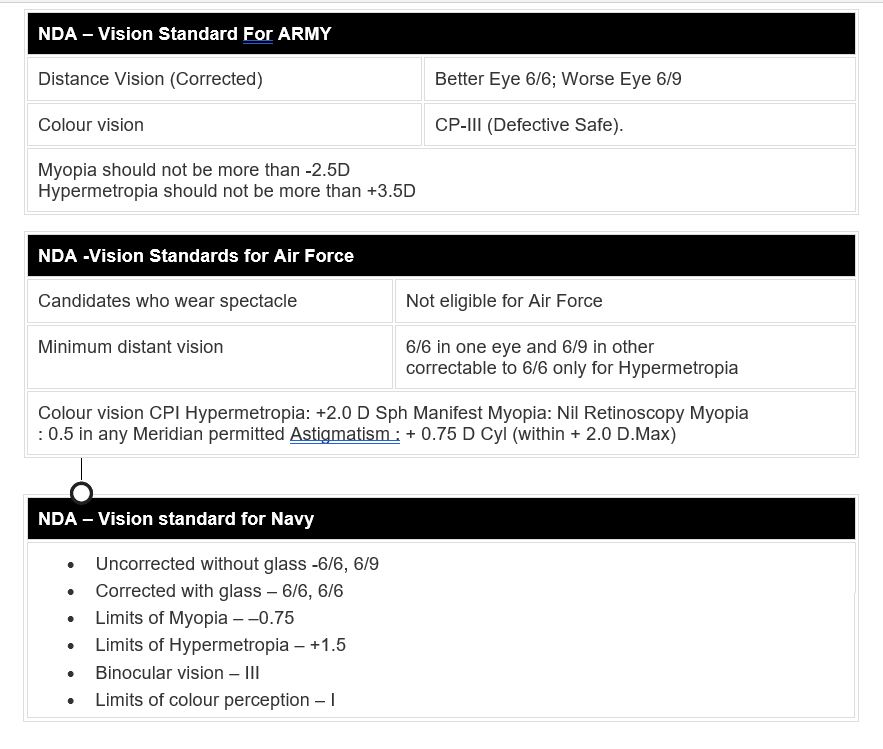883x749 pixels.
Task: Click the 'Distance Vision (Corrected)' cell
Action: pyautogui.click(x=224, y=79)
